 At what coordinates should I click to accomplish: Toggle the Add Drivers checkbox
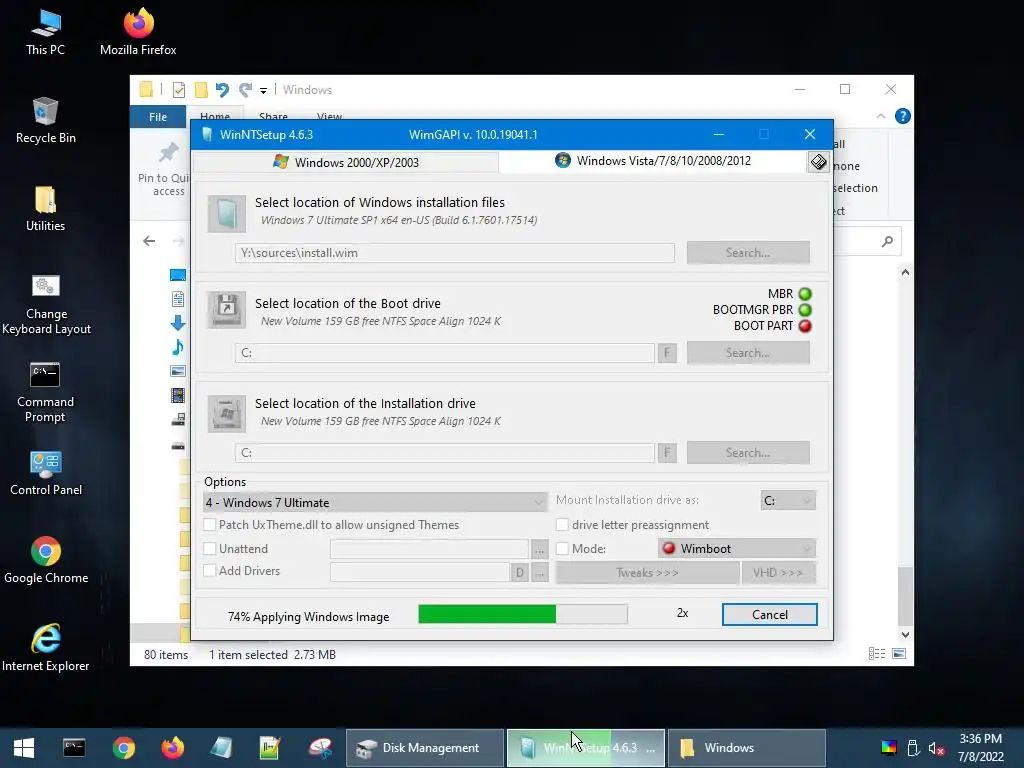(x=210, y=570)
